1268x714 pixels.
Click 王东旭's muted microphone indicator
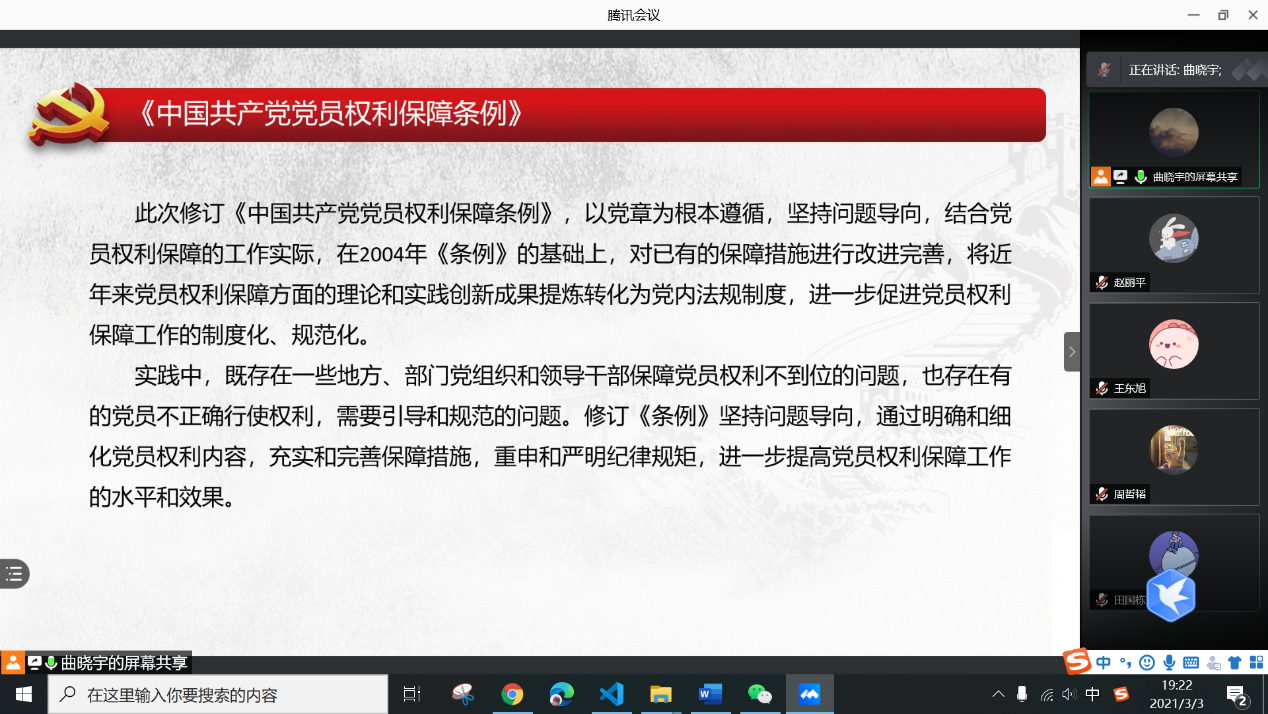tap(1101, 388)
